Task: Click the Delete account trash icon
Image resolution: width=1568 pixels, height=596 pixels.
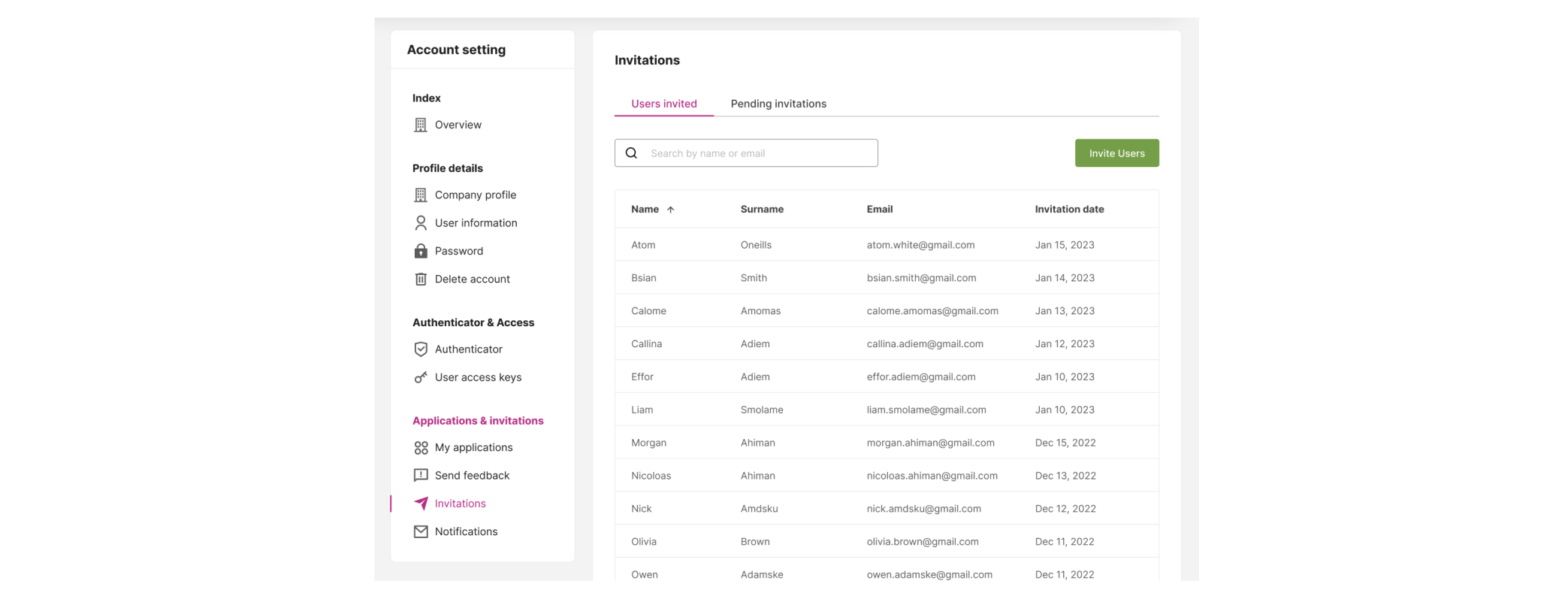Action: [x=420, y=279]
